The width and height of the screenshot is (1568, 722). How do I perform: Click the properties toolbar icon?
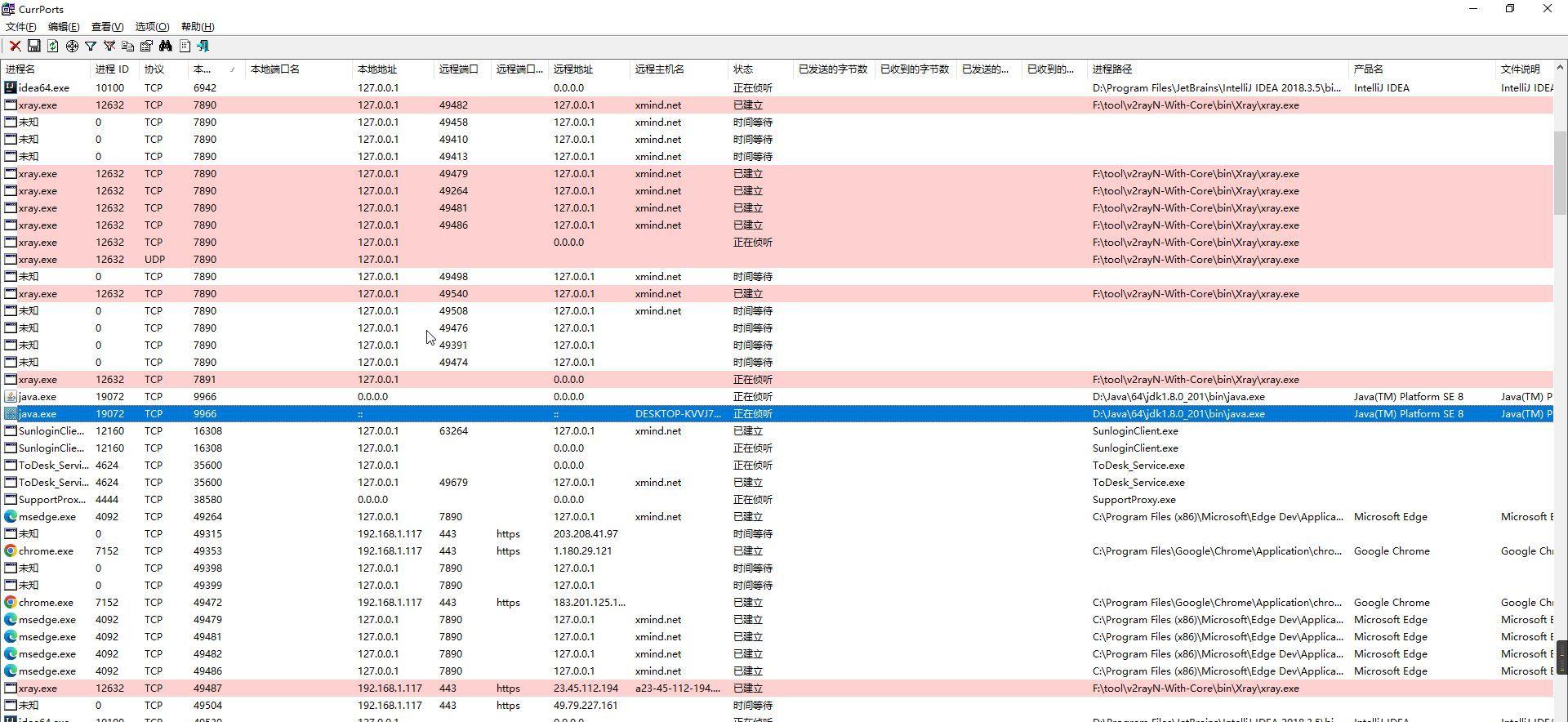click(x=147, y=47)
